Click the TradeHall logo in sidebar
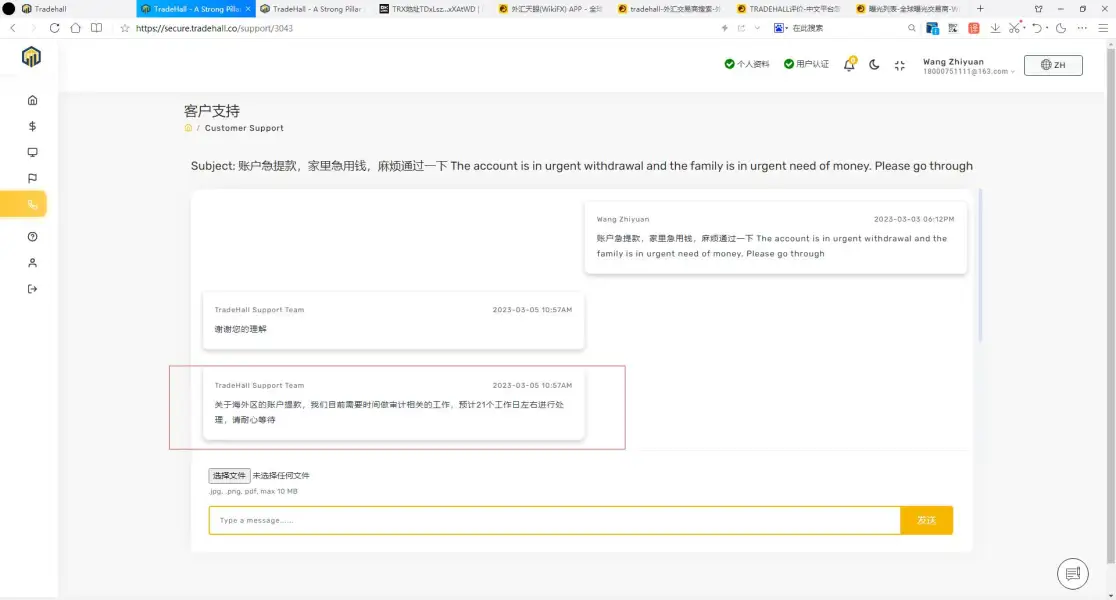This screenshot has height=600, width=1116. click(31, 56)
